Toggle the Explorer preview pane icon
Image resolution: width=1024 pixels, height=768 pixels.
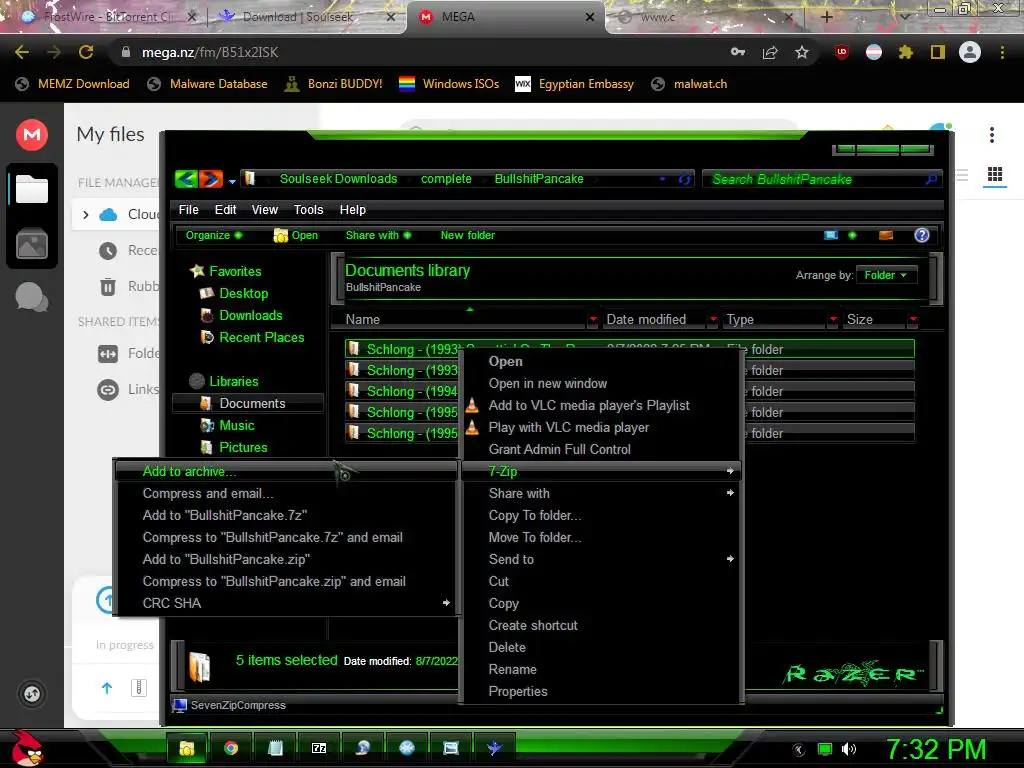(886, 235)
